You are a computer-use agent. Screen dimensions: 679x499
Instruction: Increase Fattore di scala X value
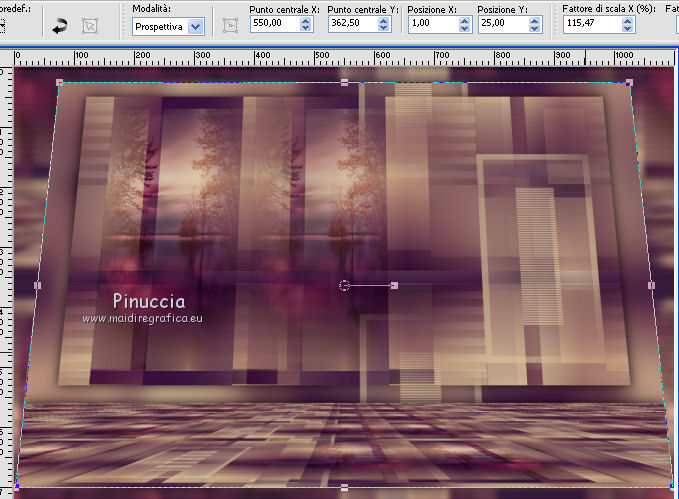tap(627, 20)
